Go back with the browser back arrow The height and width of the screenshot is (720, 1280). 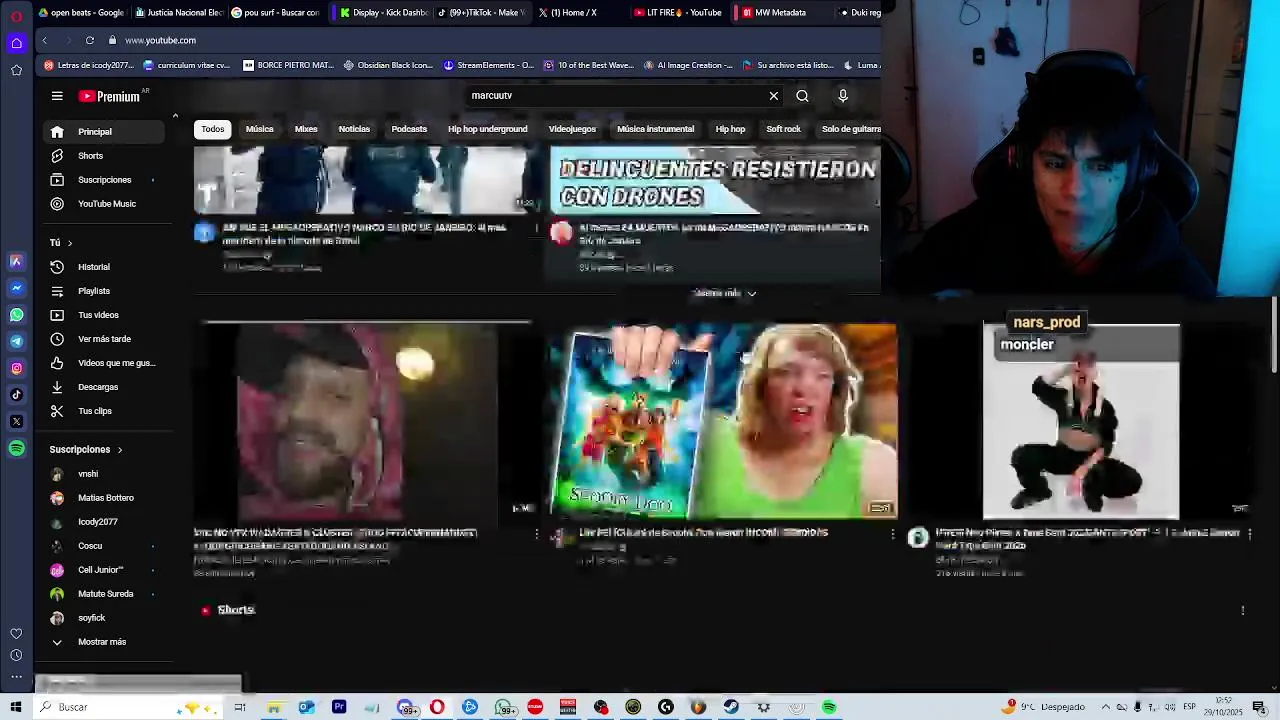45,40
